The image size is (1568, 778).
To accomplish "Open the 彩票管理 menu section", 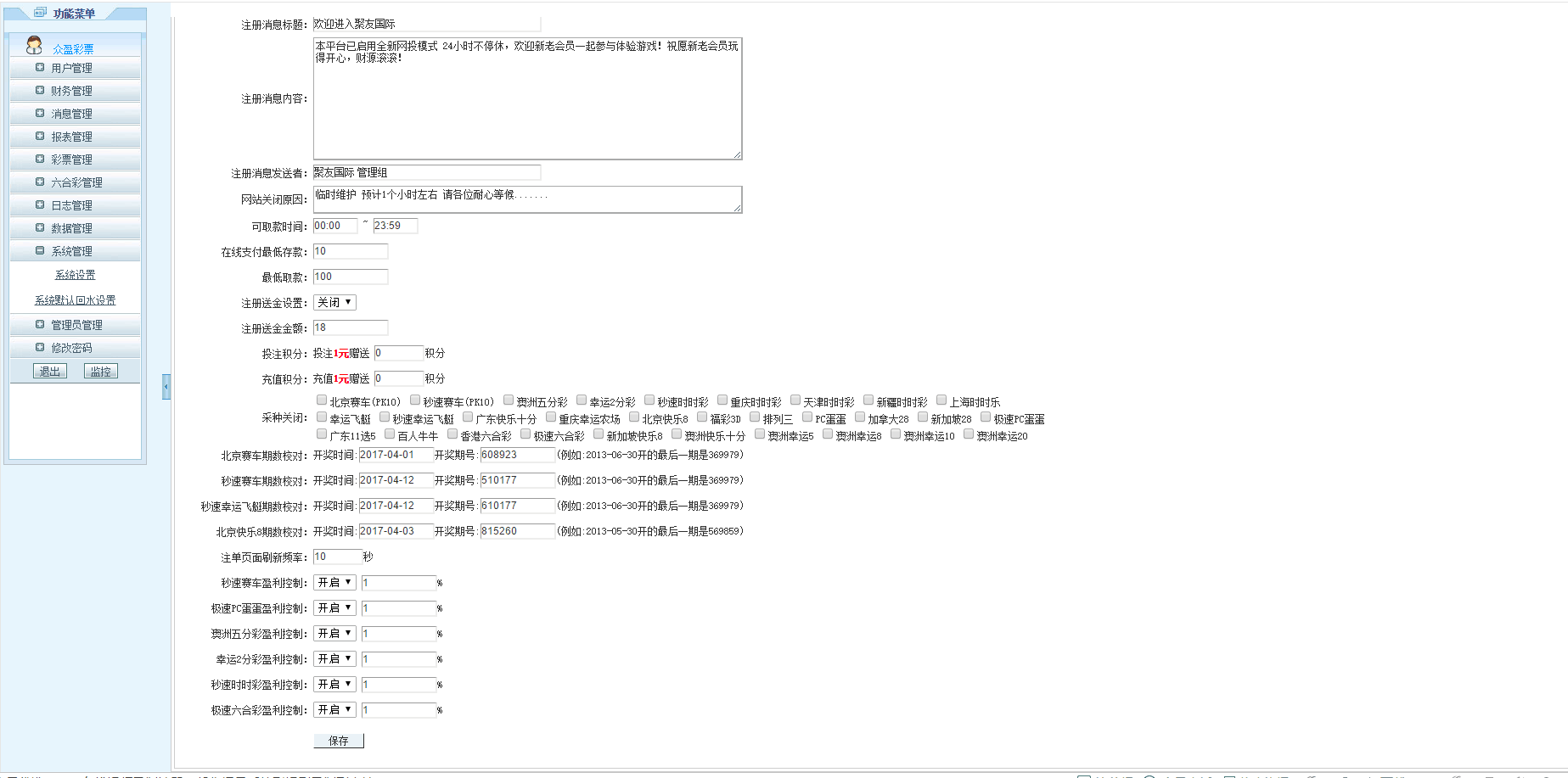I will coord(75,160).
